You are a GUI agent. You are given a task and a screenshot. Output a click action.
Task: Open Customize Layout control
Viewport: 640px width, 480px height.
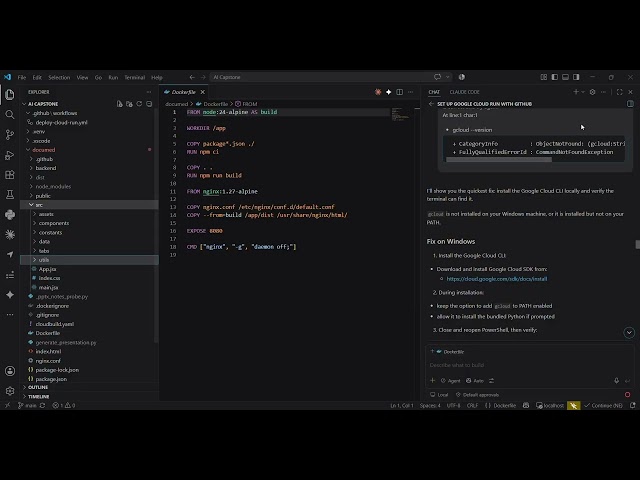click(x=544, y=77)
